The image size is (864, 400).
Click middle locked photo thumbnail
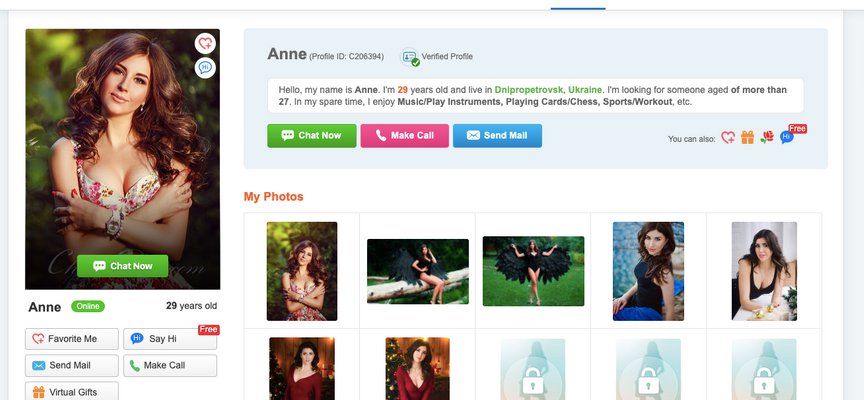(649, 369)
